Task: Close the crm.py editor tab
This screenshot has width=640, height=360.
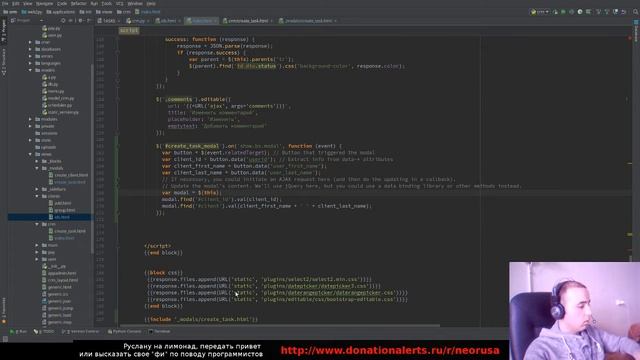Action: 148,20
